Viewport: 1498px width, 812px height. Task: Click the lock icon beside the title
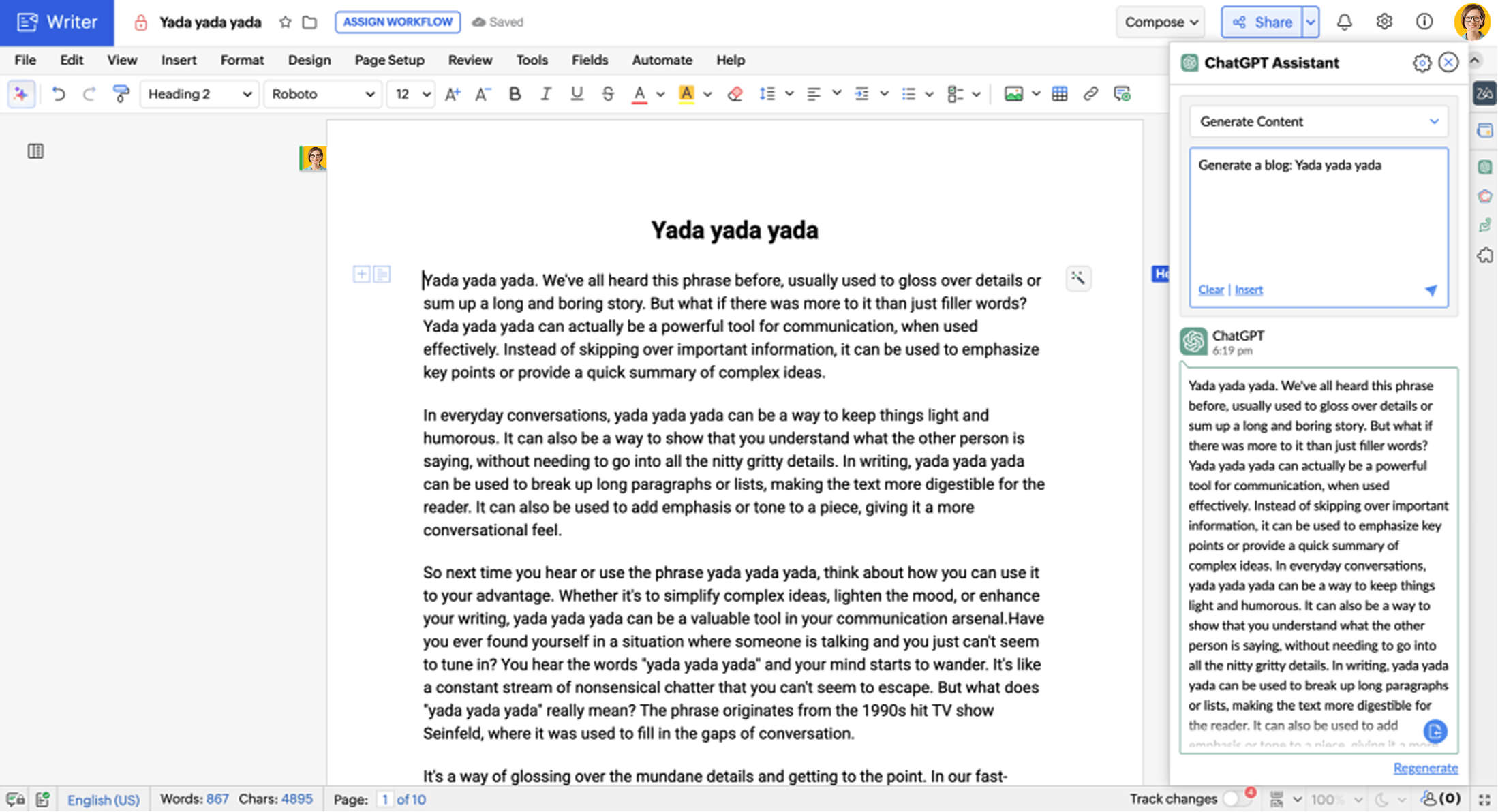pos(140,22)
